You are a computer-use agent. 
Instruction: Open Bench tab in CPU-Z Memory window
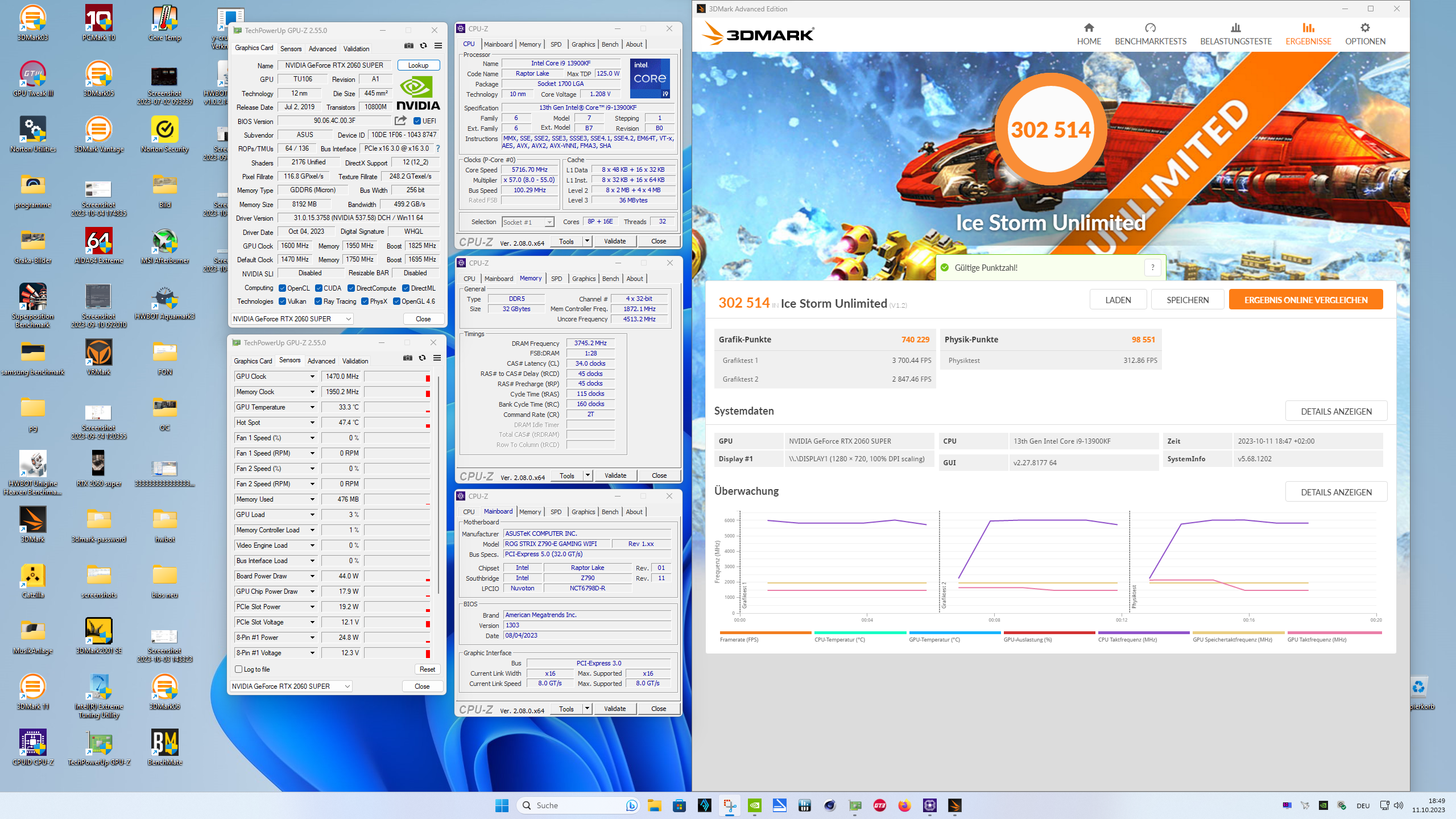pyautogui.click(x=610, y=279)
